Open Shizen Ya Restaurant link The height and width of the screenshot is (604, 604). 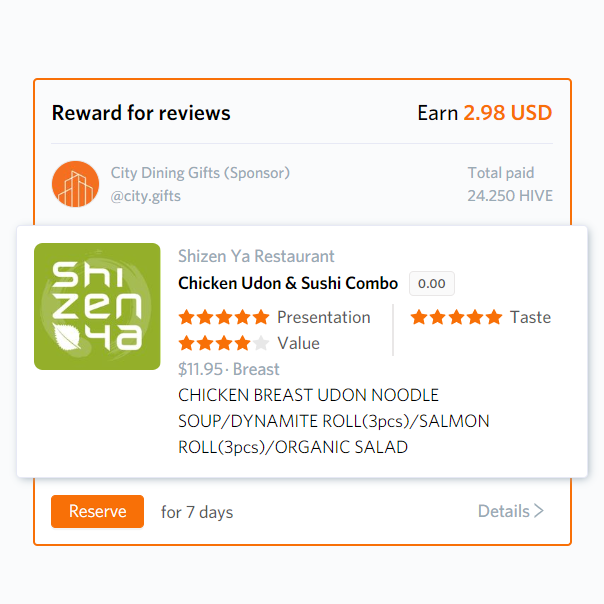[256, 257]
